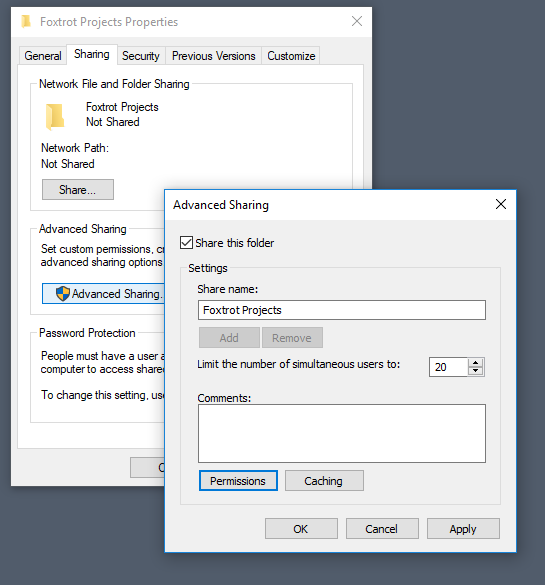Click the Foxtrot Projects folder icon in sharing section
Viewport: 545px width, 585px height.
click(x=55, y=116)
